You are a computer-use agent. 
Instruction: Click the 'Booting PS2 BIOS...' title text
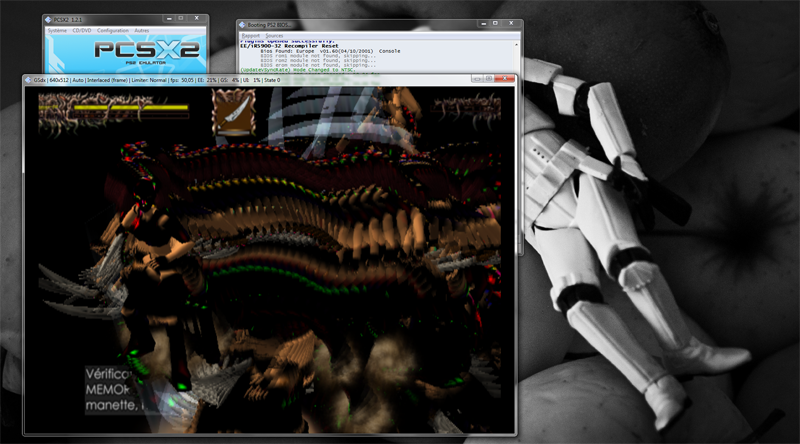269,24
